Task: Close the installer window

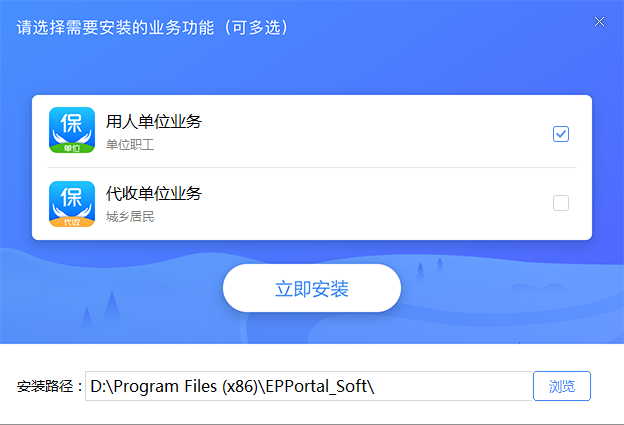Action: pyautogui.click(x=599, y=22)
